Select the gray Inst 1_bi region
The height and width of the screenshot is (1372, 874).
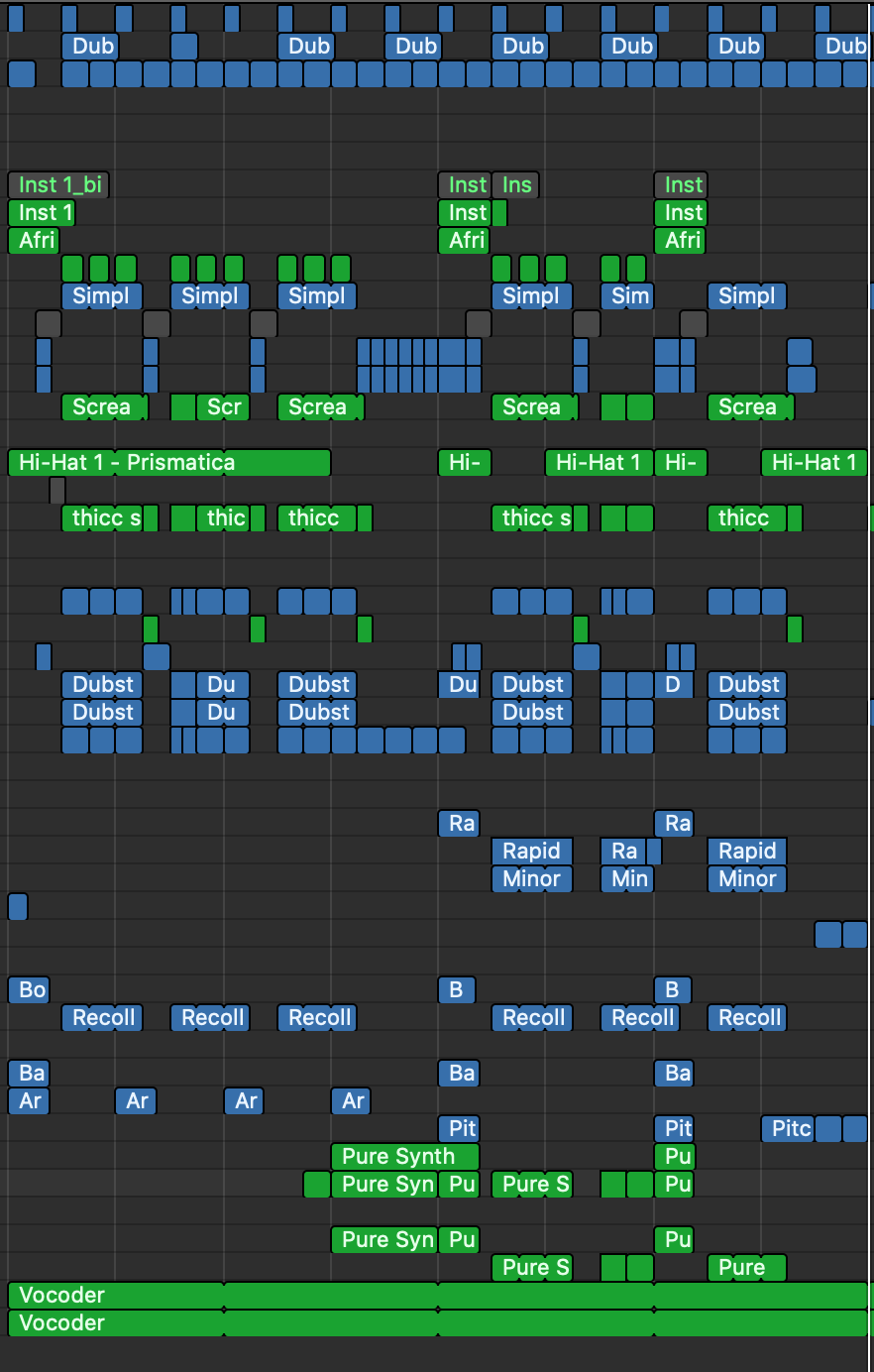tap(57, 185)
